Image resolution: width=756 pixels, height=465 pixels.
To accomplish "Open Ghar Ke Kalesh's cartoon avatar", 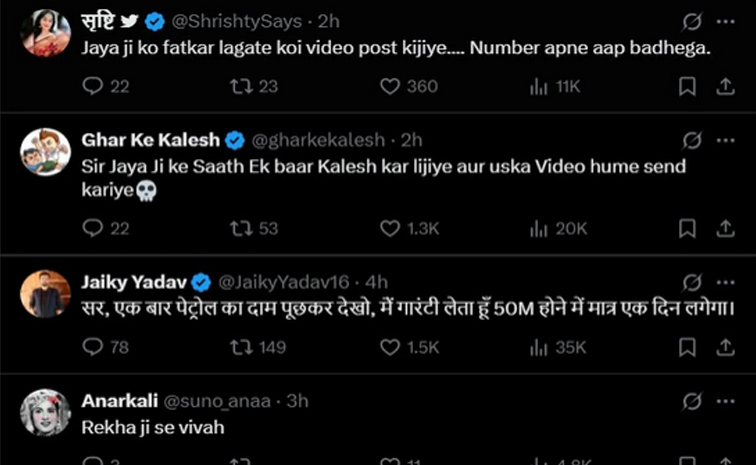I will tap(45, 153).
